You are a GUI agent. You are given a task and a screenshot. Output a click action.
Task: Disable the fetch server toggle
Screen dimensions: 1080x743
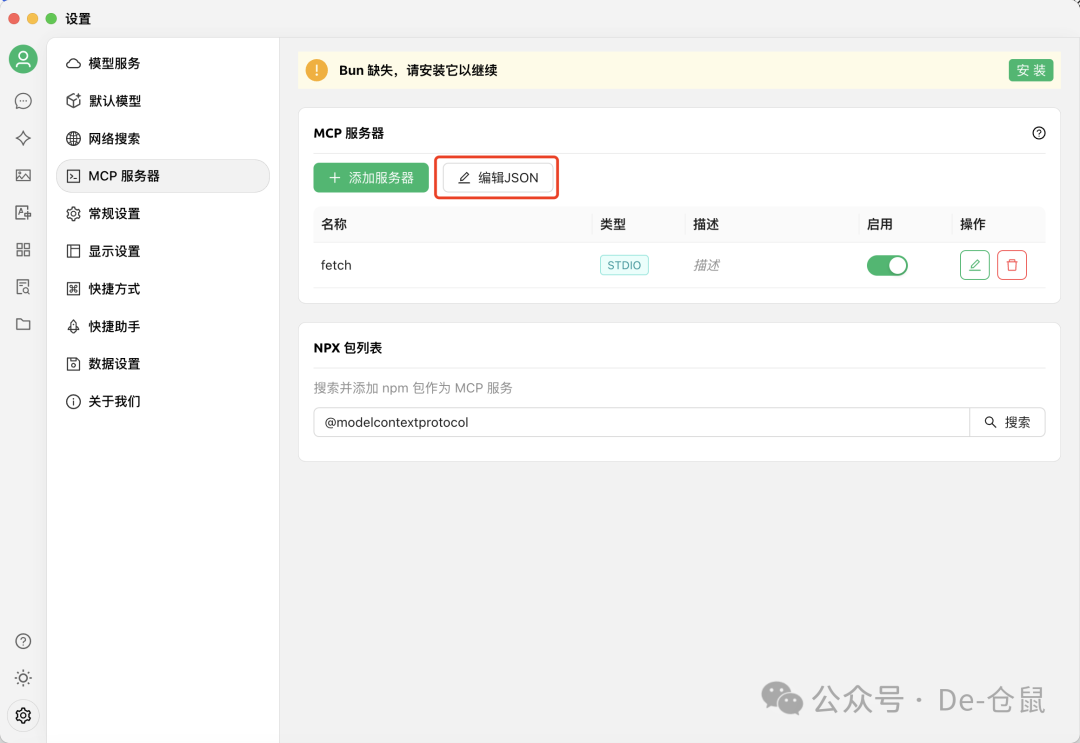[887, 264]
